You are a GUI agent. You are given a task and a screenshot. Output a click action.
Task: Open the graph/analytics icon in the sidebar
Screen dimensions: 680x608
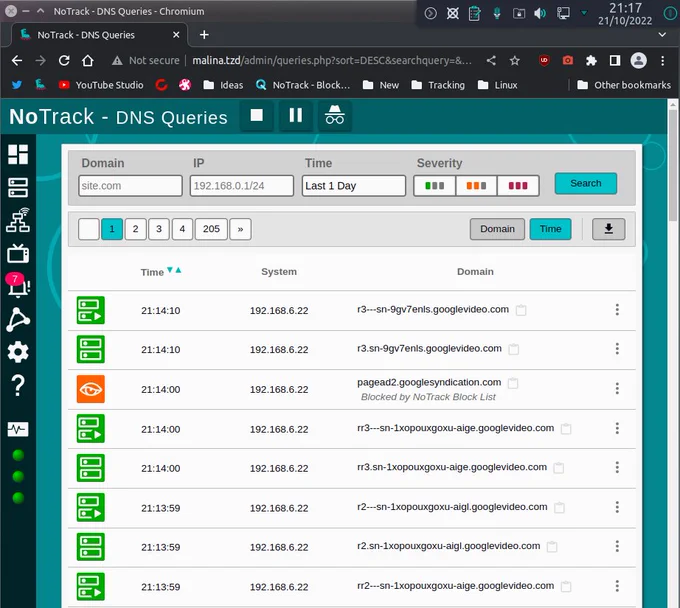pyautogui.click(x=18, y=320)
